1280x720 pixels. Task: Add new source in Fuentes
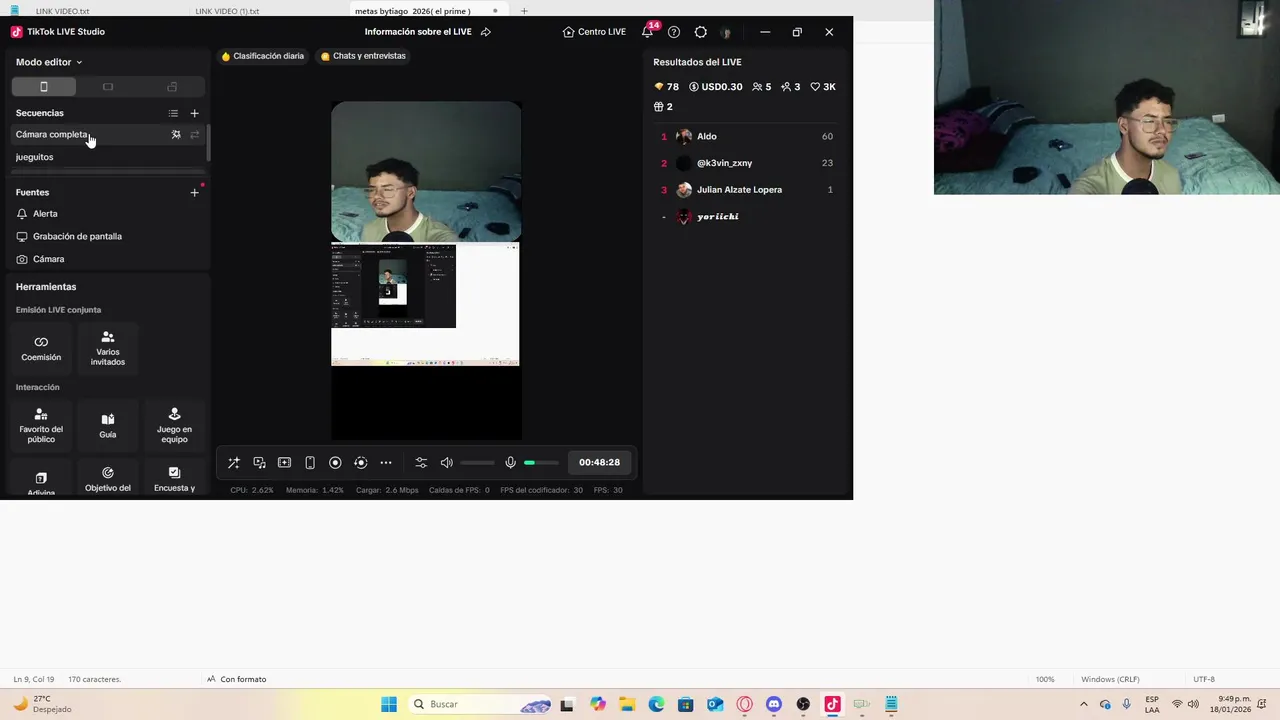point(195,192)
